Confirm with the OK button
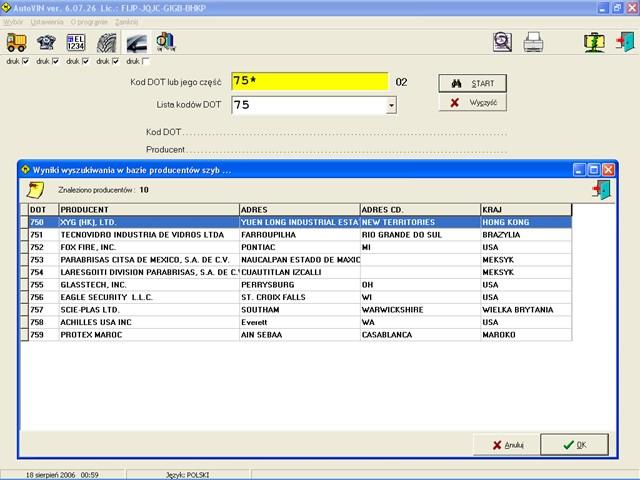 tap(574, 444)
